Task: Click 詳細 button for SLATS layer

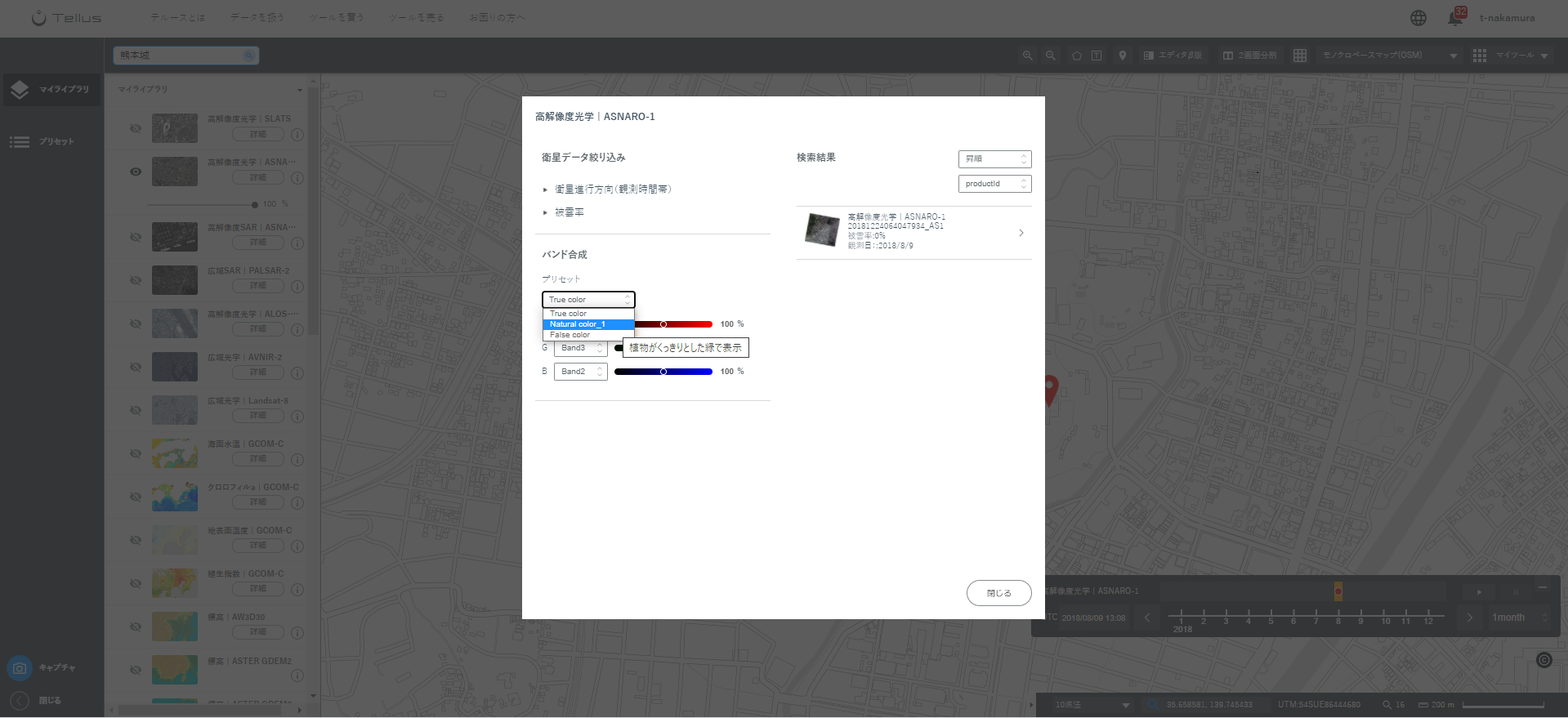Action: [258, 134]
